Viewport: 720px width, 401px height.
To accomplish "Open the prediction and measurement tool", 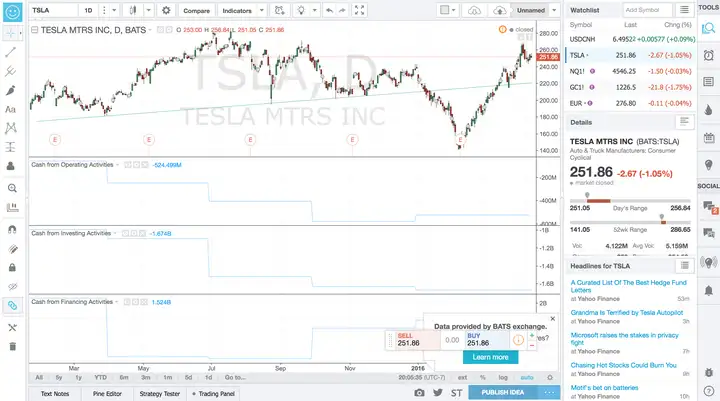I will coord(11,147).
